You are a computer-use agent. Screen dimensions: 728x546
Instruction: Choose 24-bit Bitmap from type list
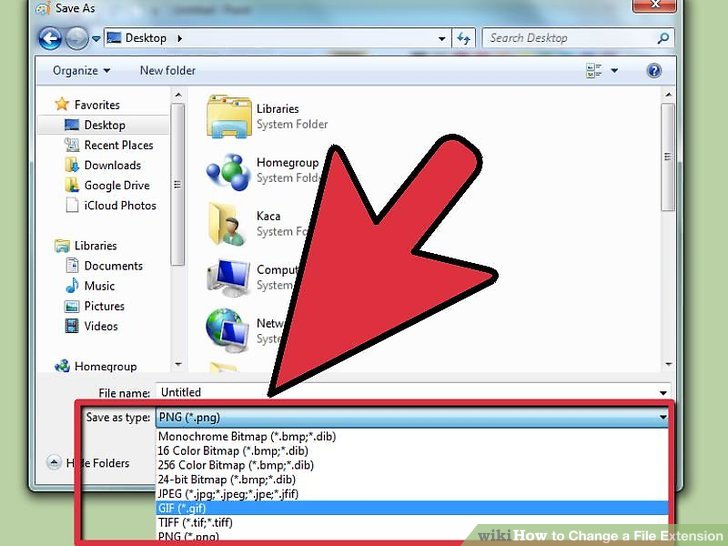tap(412, 480)
